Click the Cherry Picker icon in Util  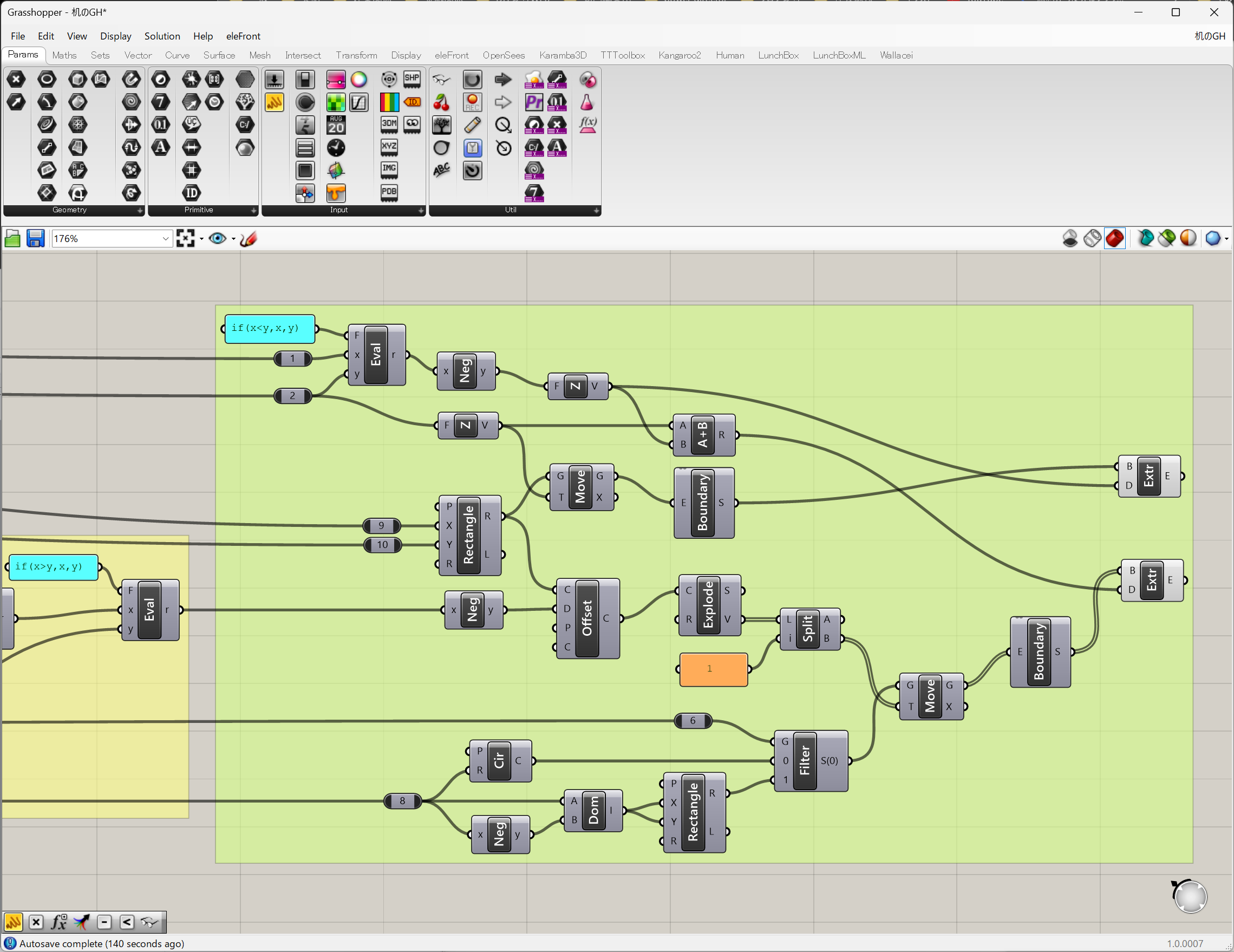click(441, 102)
